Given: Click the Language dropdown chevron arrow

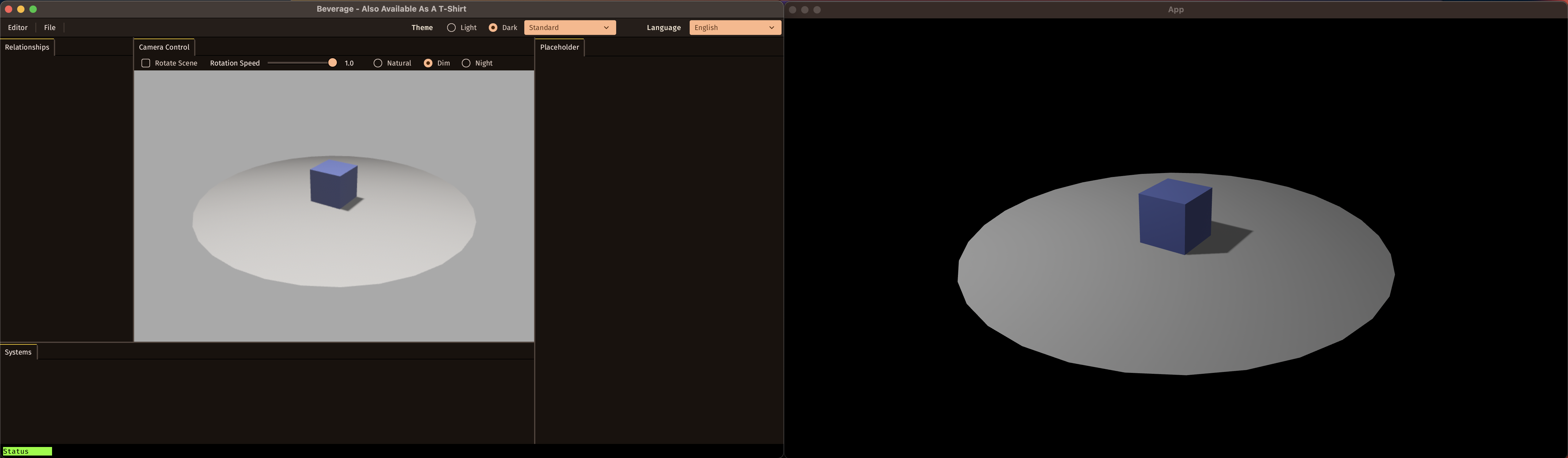Looking at the screenshot, I should tap(771, 28).
